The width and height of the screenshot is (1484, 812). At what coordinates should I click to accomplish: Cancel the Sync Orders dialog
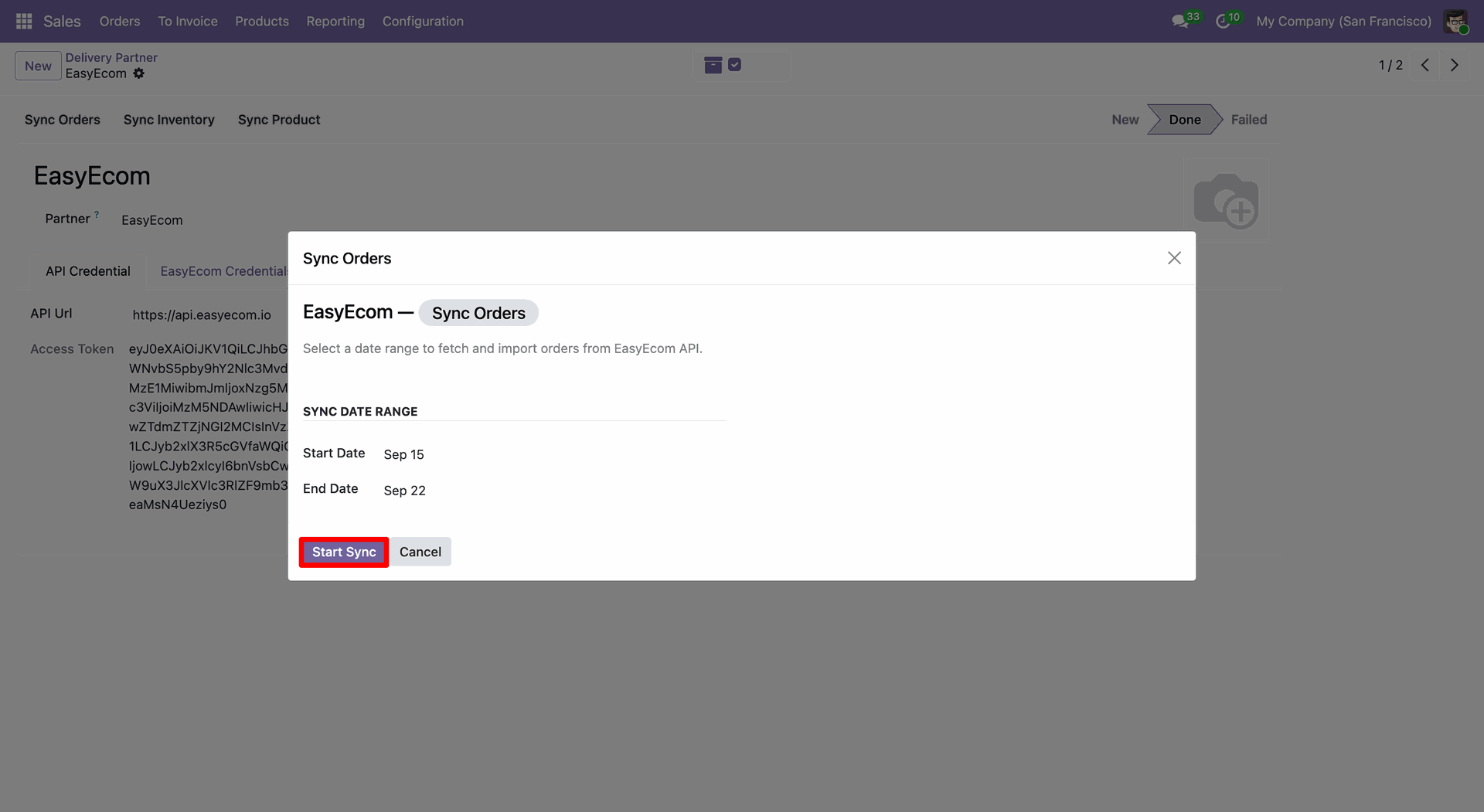420,552
